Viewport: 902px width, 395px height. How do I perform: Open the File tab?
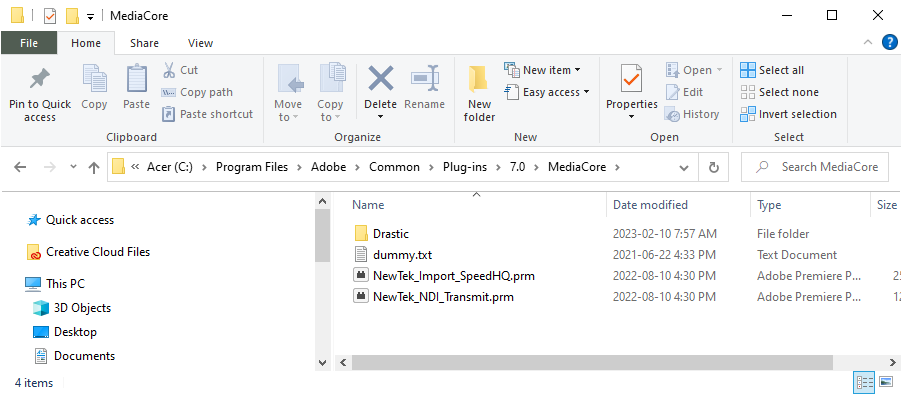[x=29, y=43]
